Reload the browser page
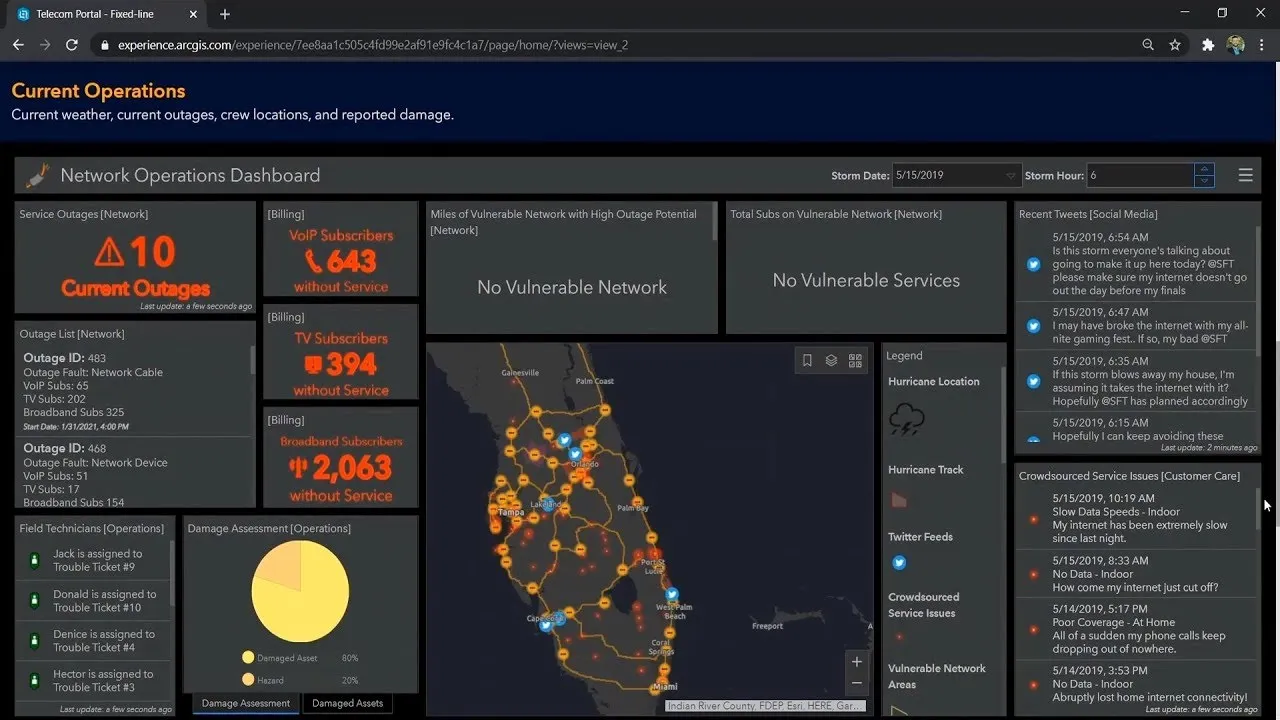This screenshot has height=720, width=1280. 71,45
